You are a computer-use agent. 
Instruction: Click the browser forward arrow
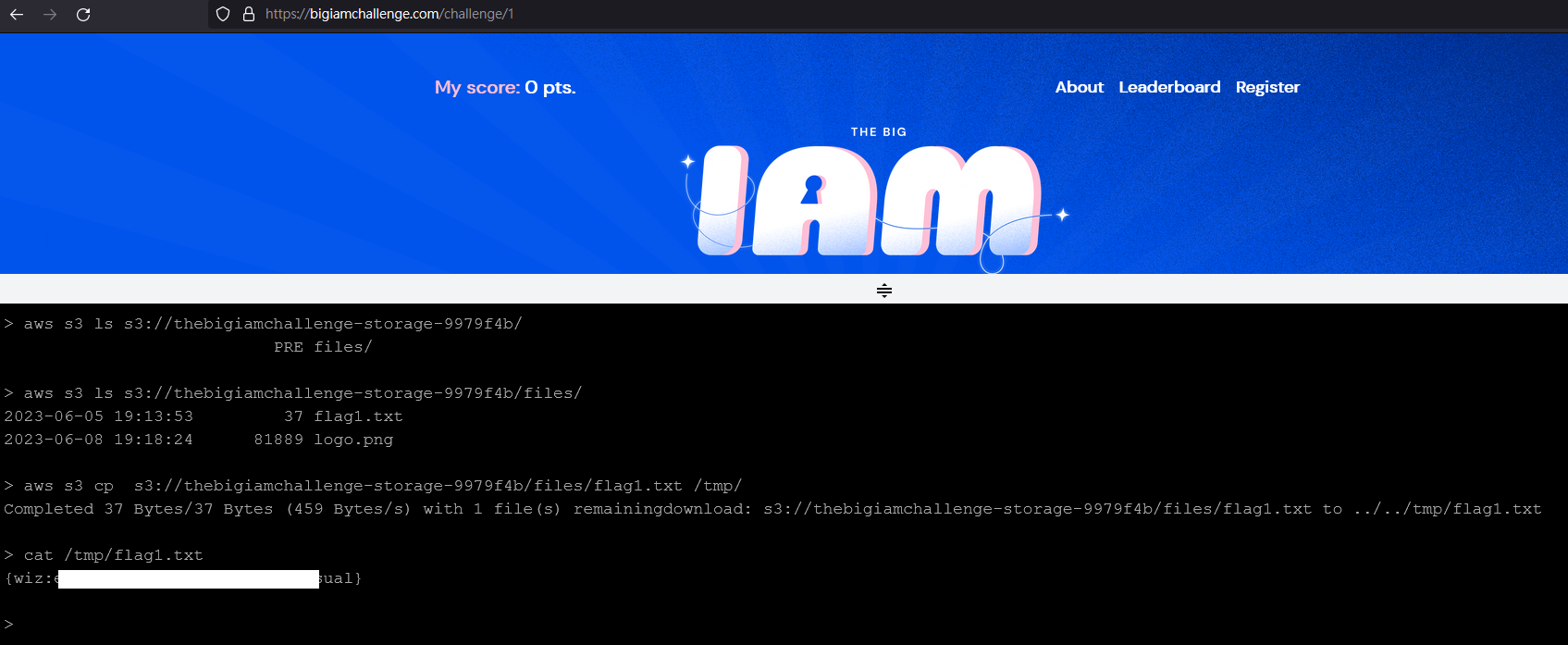pyautogui.click(x=50, y=14)
